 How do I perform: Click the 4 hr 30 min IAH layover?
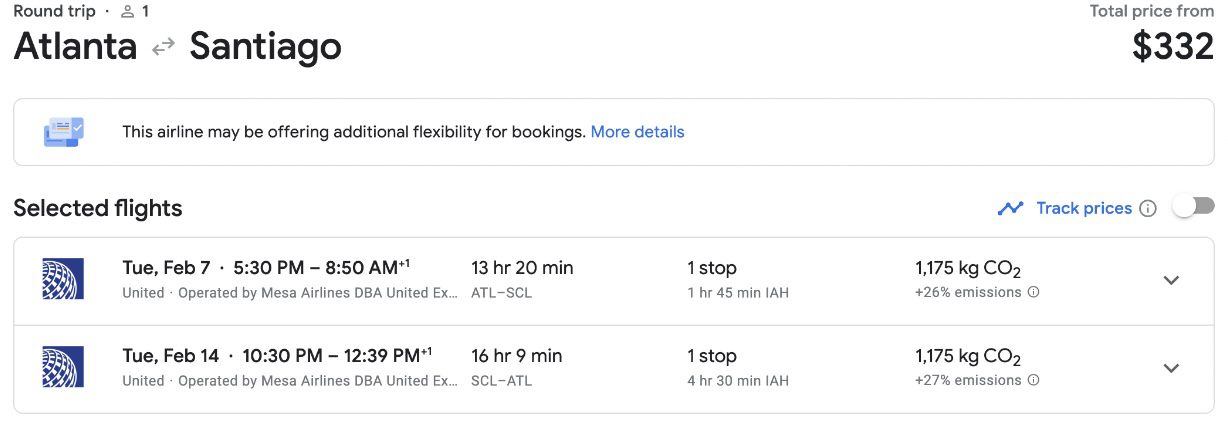pos(738,380)
